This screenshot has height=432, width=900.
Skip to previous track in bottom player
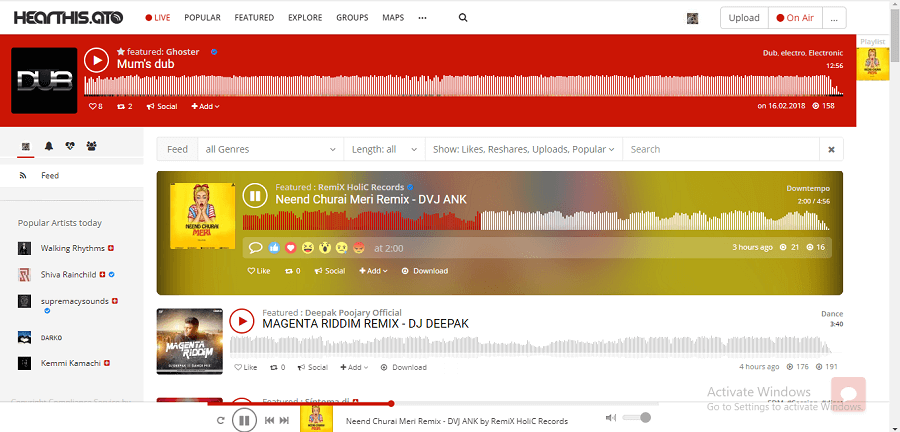(x=269, y=421)
